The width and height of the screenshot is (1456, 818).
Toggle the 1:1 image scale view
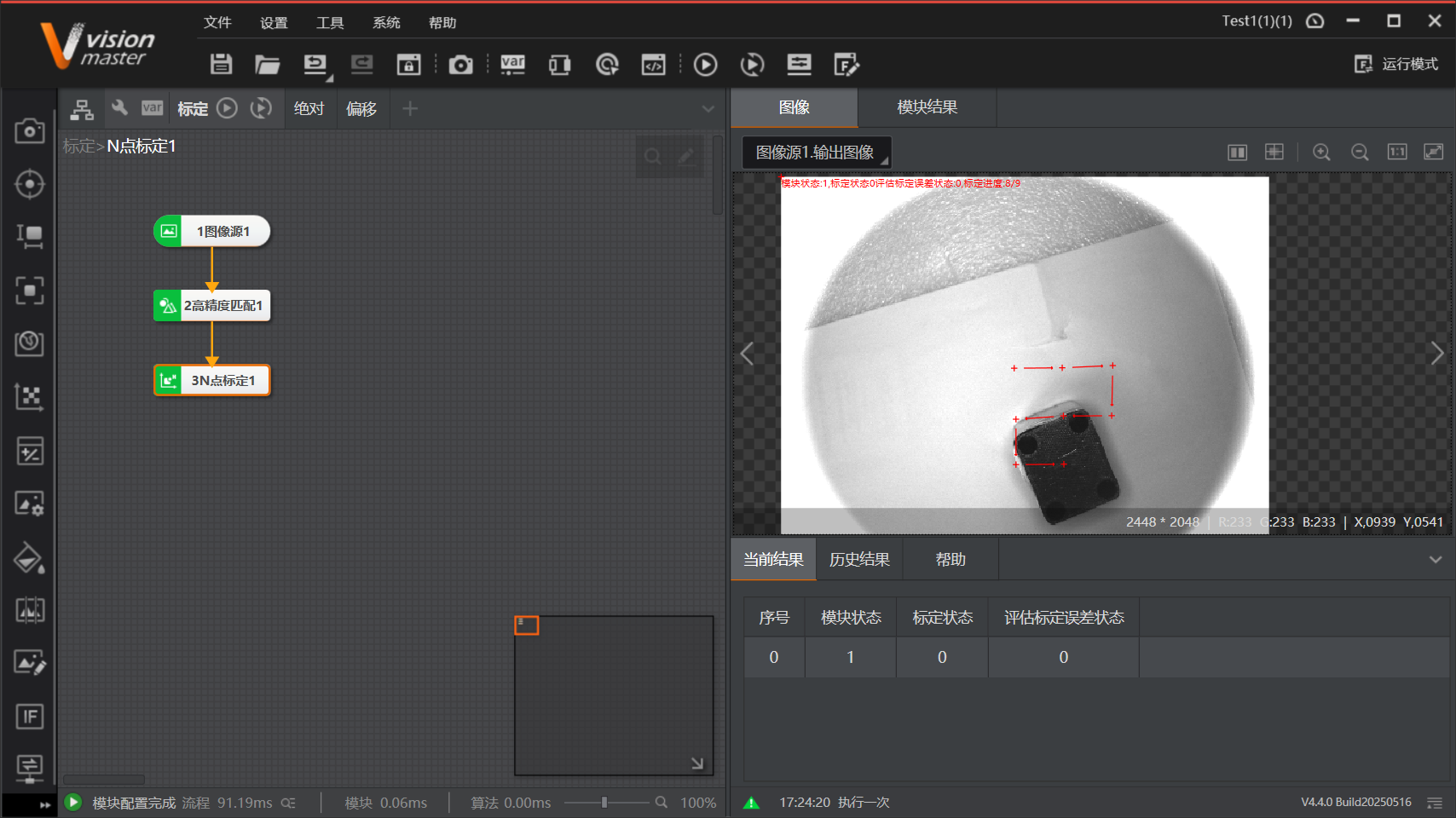tap(1397, 152)
